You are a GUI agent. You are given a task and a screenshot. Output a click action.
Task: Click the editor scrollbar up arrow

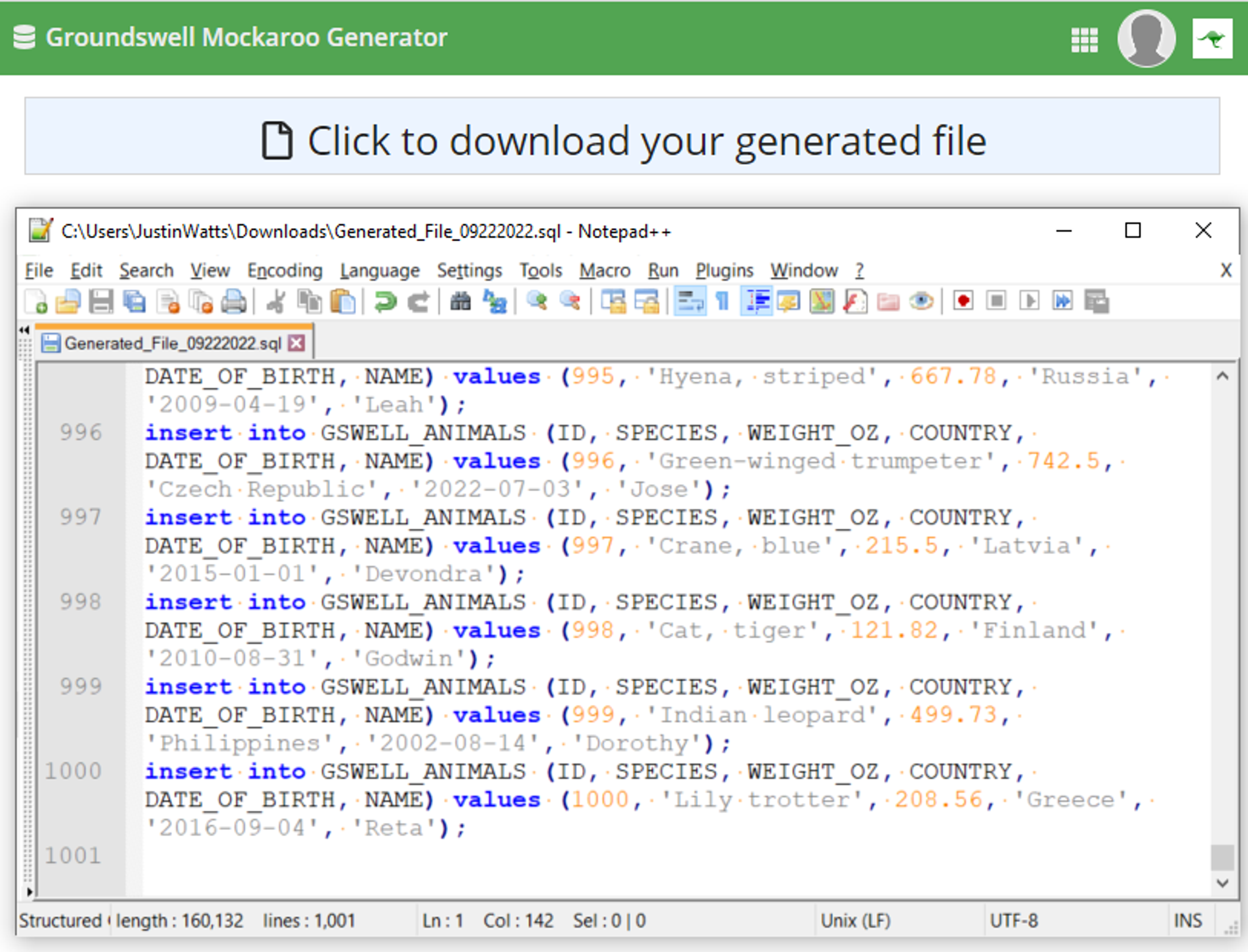pyautogui.click(x=1223, y=376)
